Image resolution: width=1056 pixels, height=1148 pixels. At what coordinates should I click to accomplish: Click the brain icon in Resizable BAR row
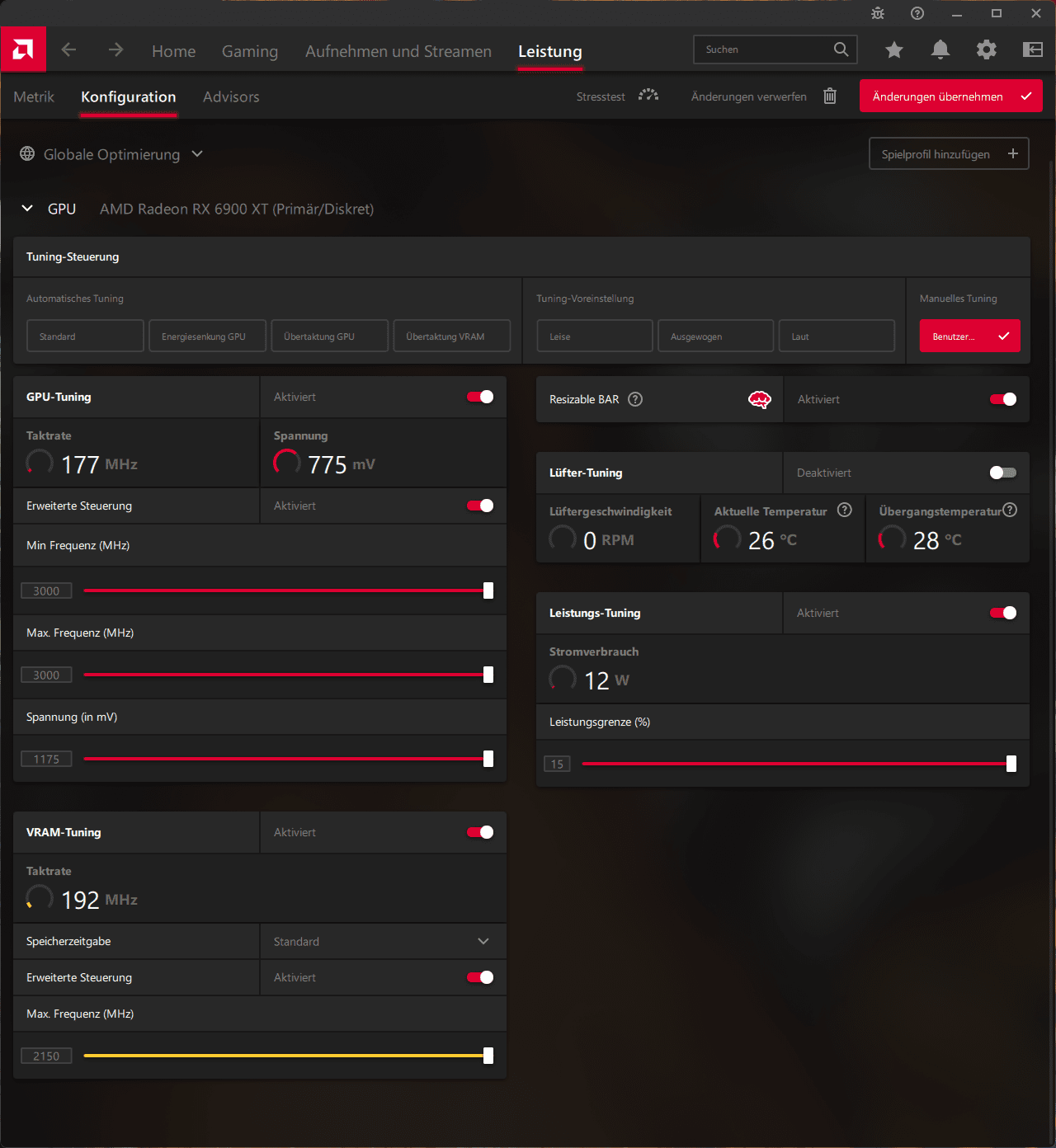point(759,399)
